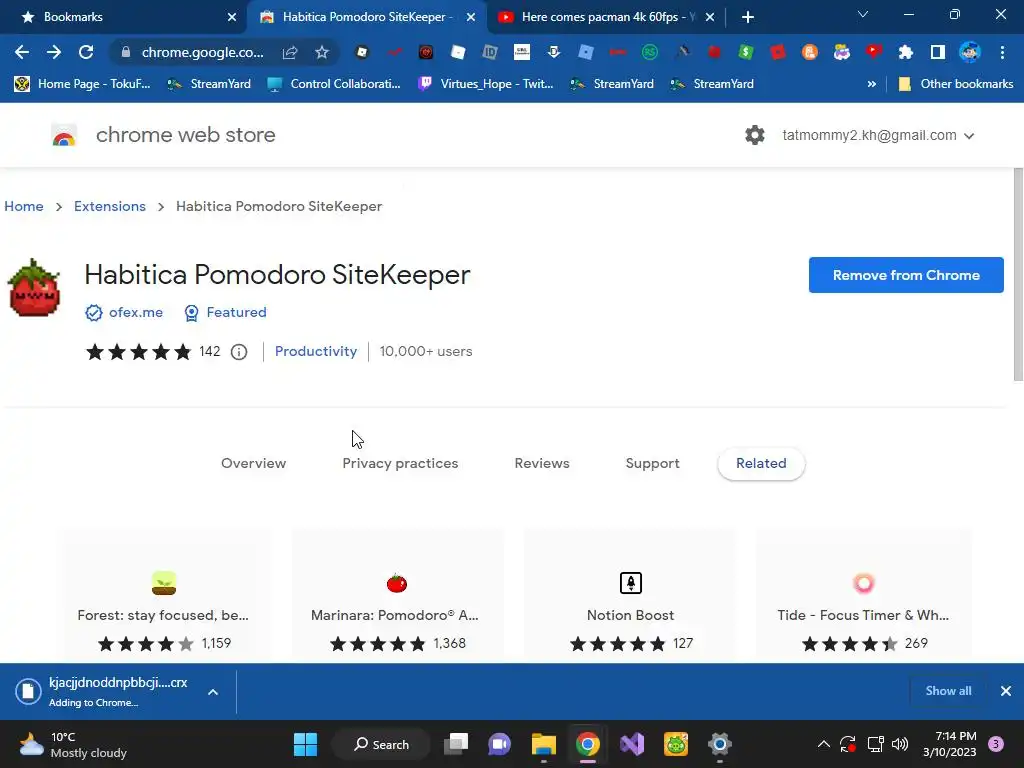
Task: Open the volume speaker tray icon
Action: point(900,744)
